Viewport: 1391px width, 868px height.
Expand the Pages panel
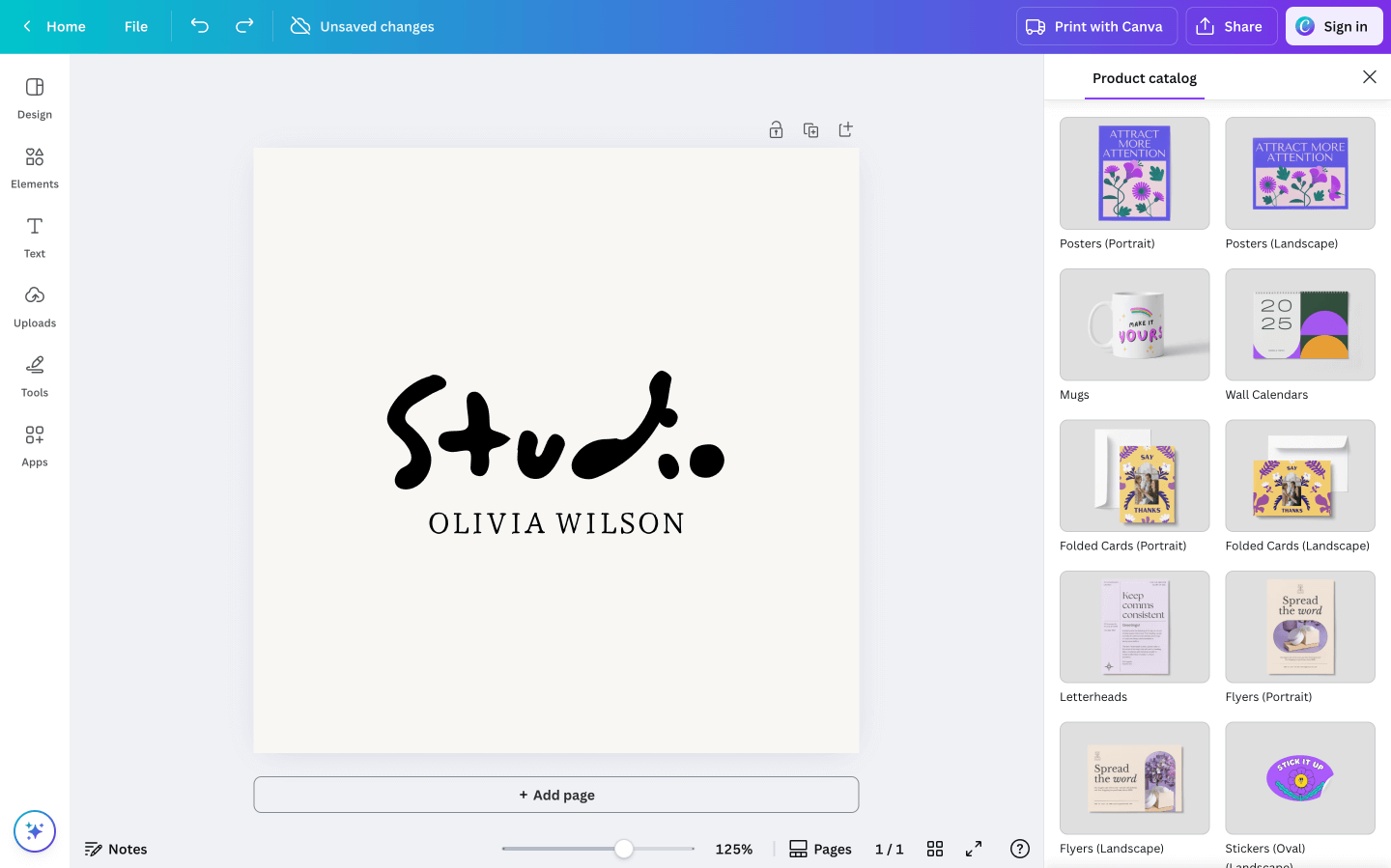[820, 849]
